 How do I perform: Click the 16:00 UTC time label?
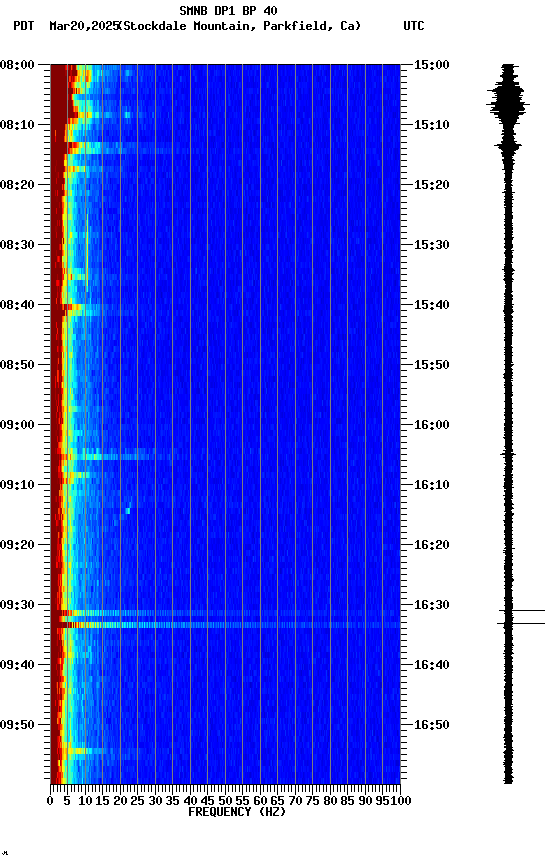point(432,425)
